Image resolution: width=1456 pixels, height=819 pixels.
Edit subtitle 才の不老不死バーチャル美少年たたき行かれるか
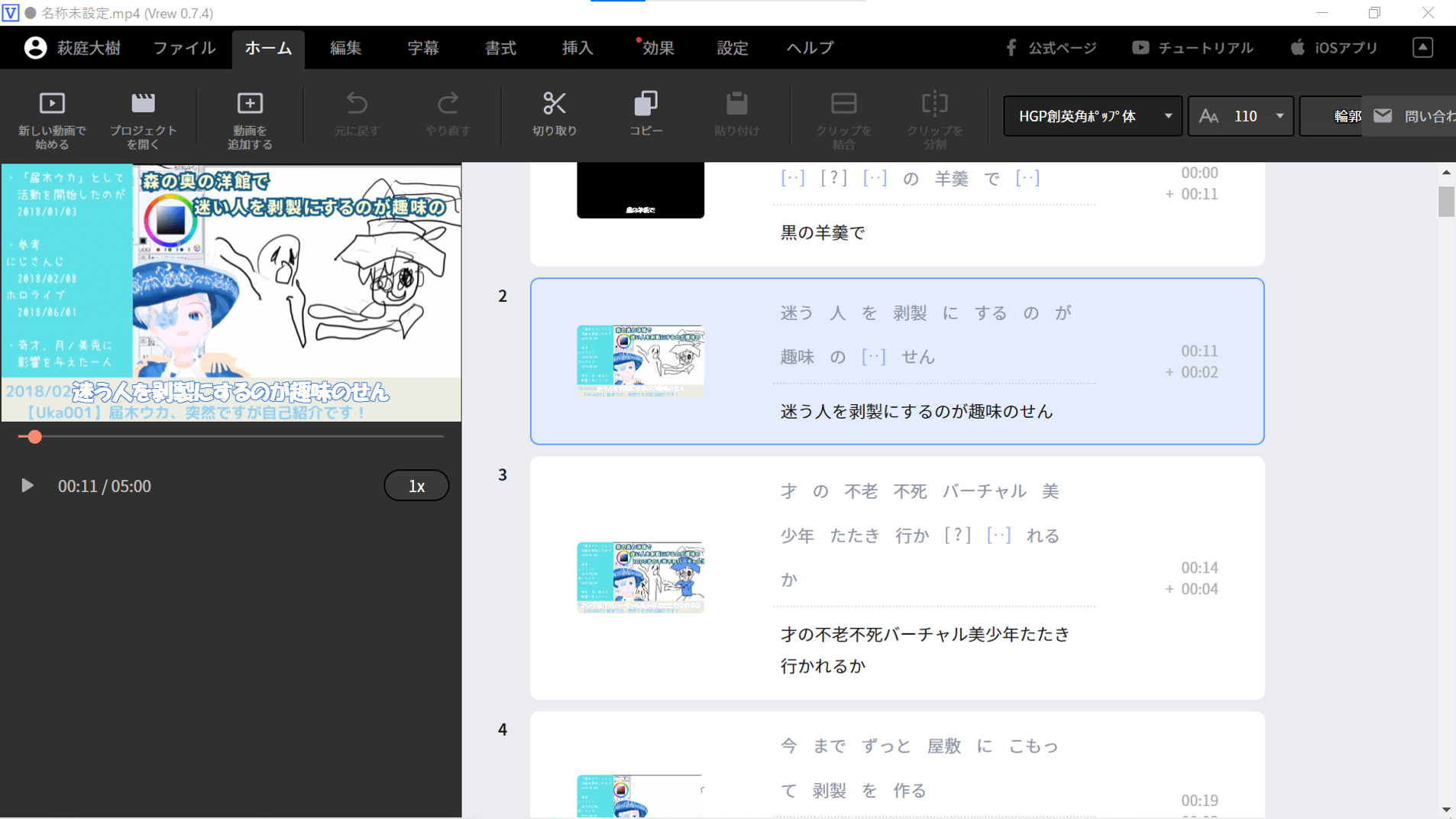925,650
